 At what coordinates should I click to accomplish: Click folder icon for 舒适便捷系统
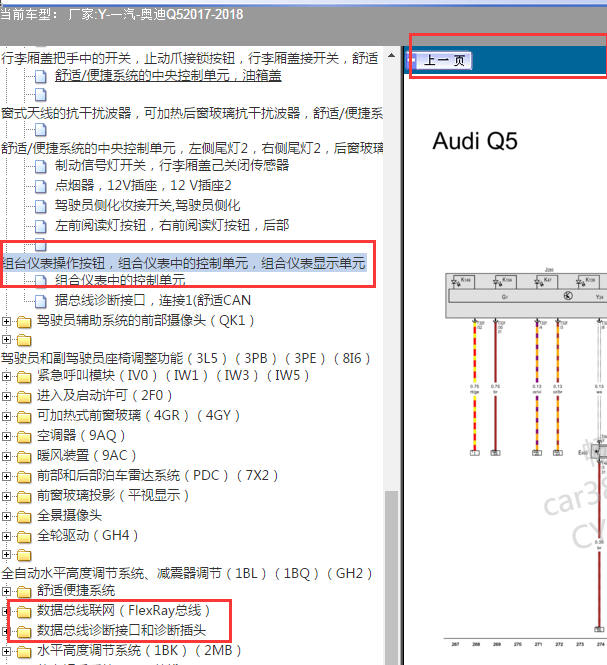[x=24, y=592]
